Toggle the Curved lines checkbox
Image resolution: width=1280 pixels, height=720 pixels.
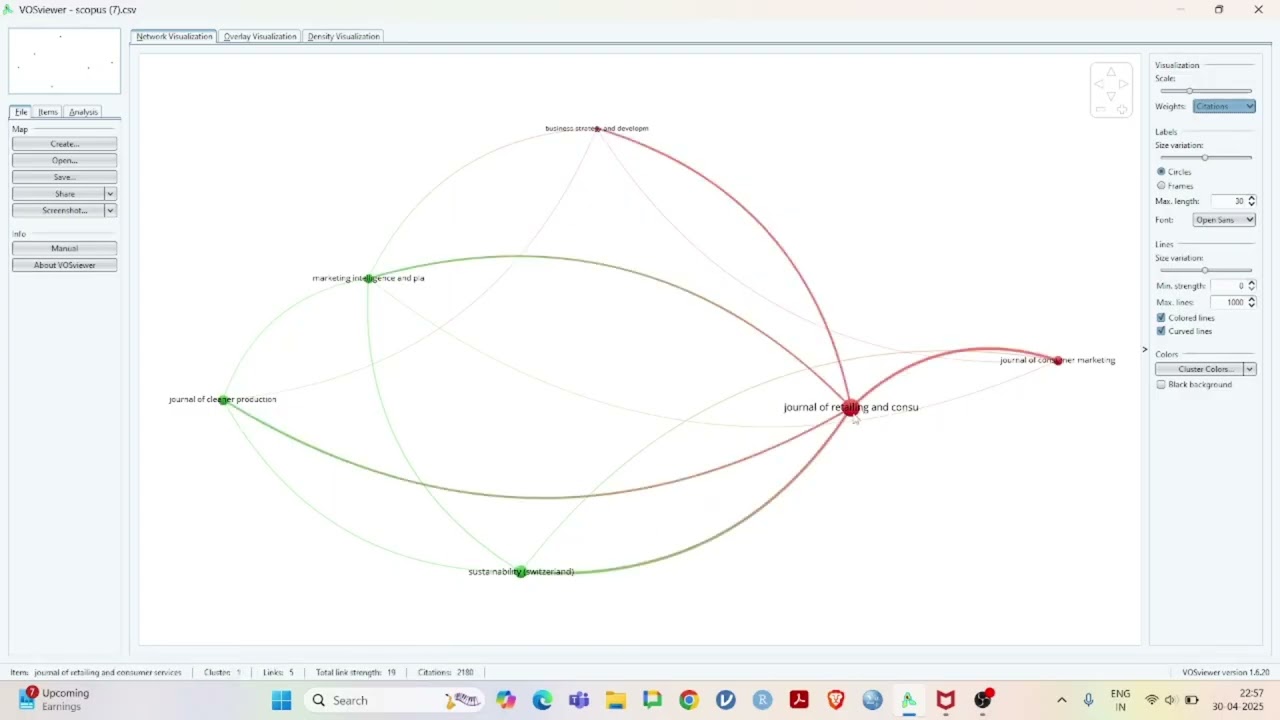pyautogui.click(x=1161, y=331)
